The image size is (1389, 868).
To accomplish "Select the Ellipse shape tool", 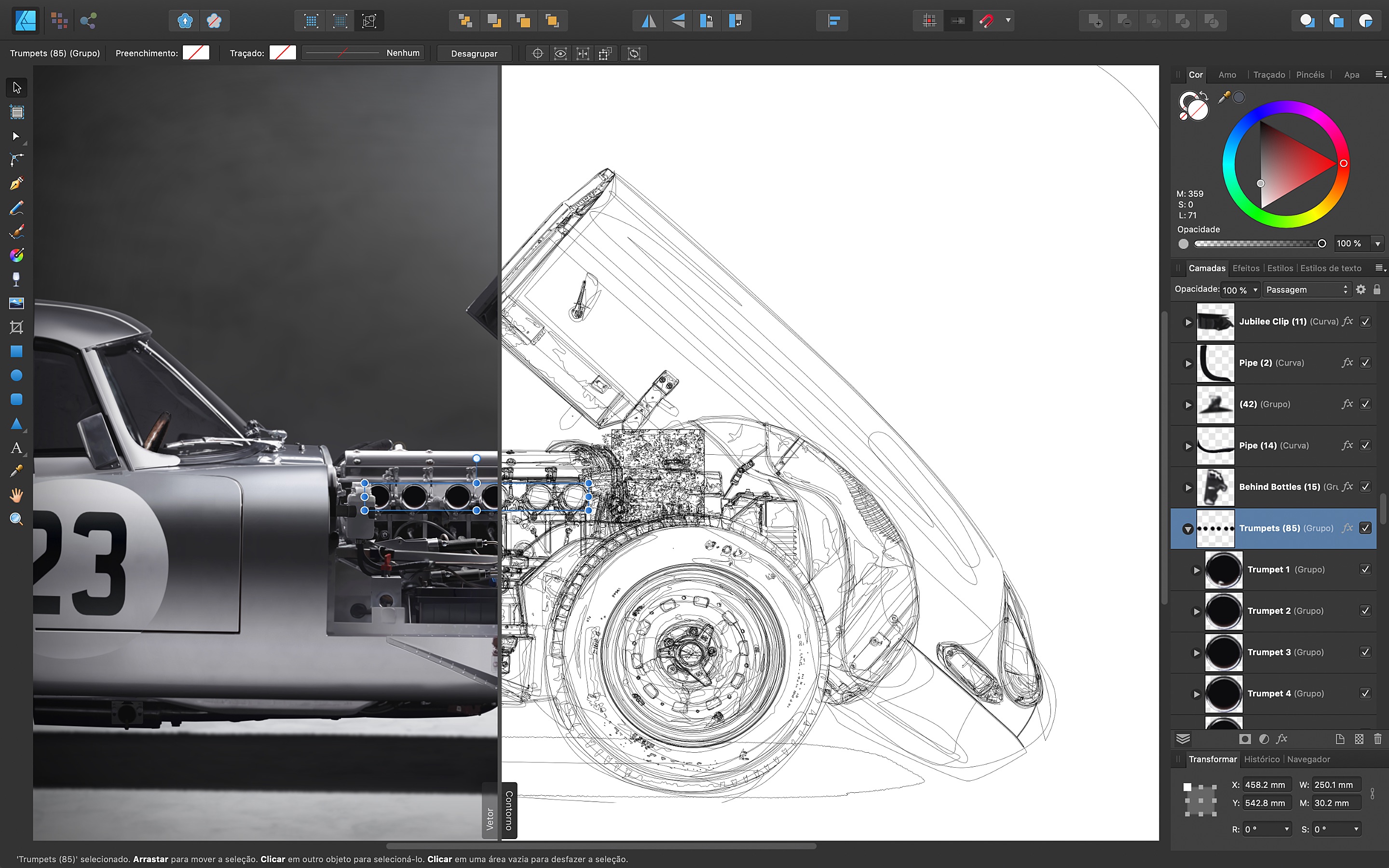I will [17, 376].
